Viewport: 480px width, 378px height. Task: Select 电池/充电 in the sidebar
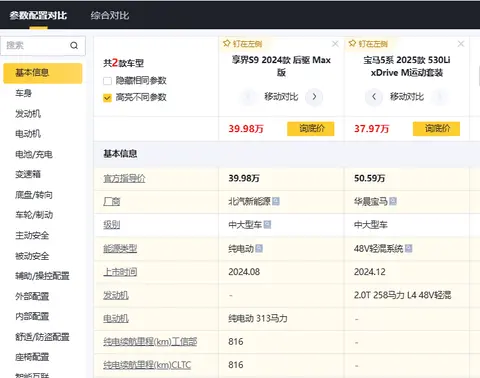[34, 154]
